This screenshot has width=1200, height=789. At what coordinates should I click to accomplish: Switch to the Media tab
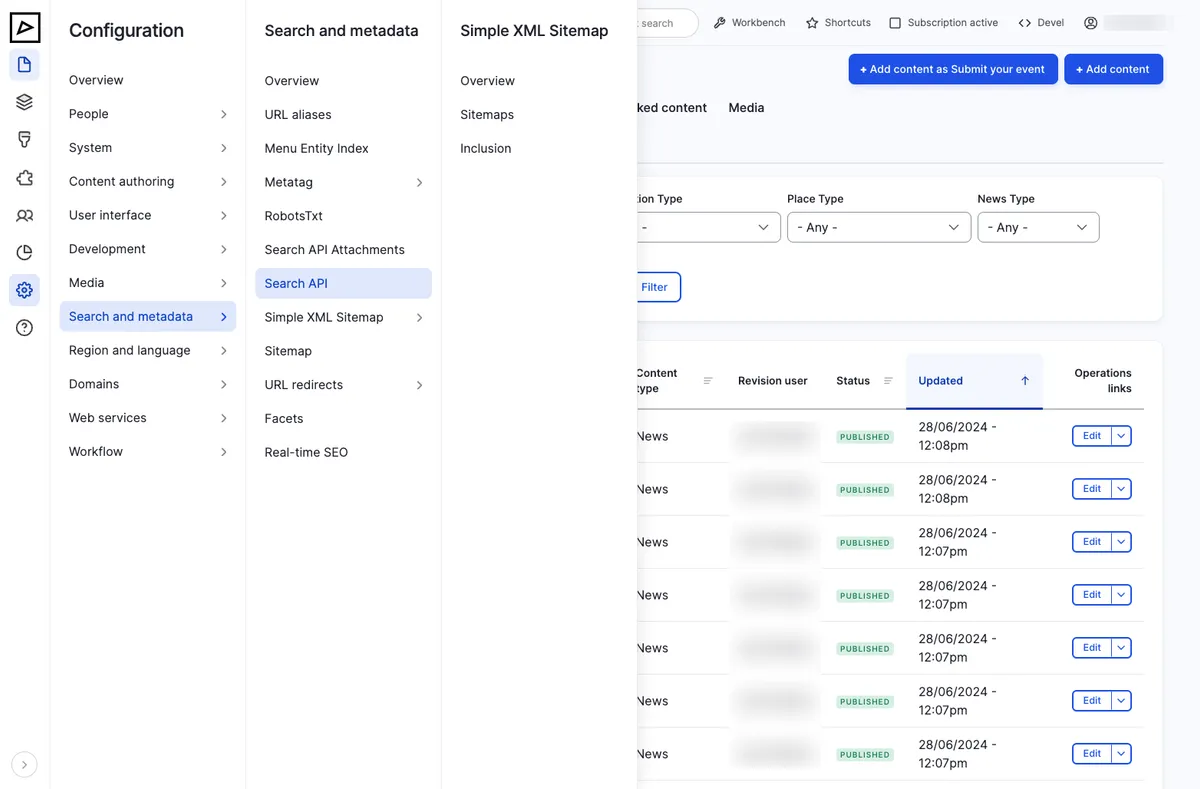746,108
